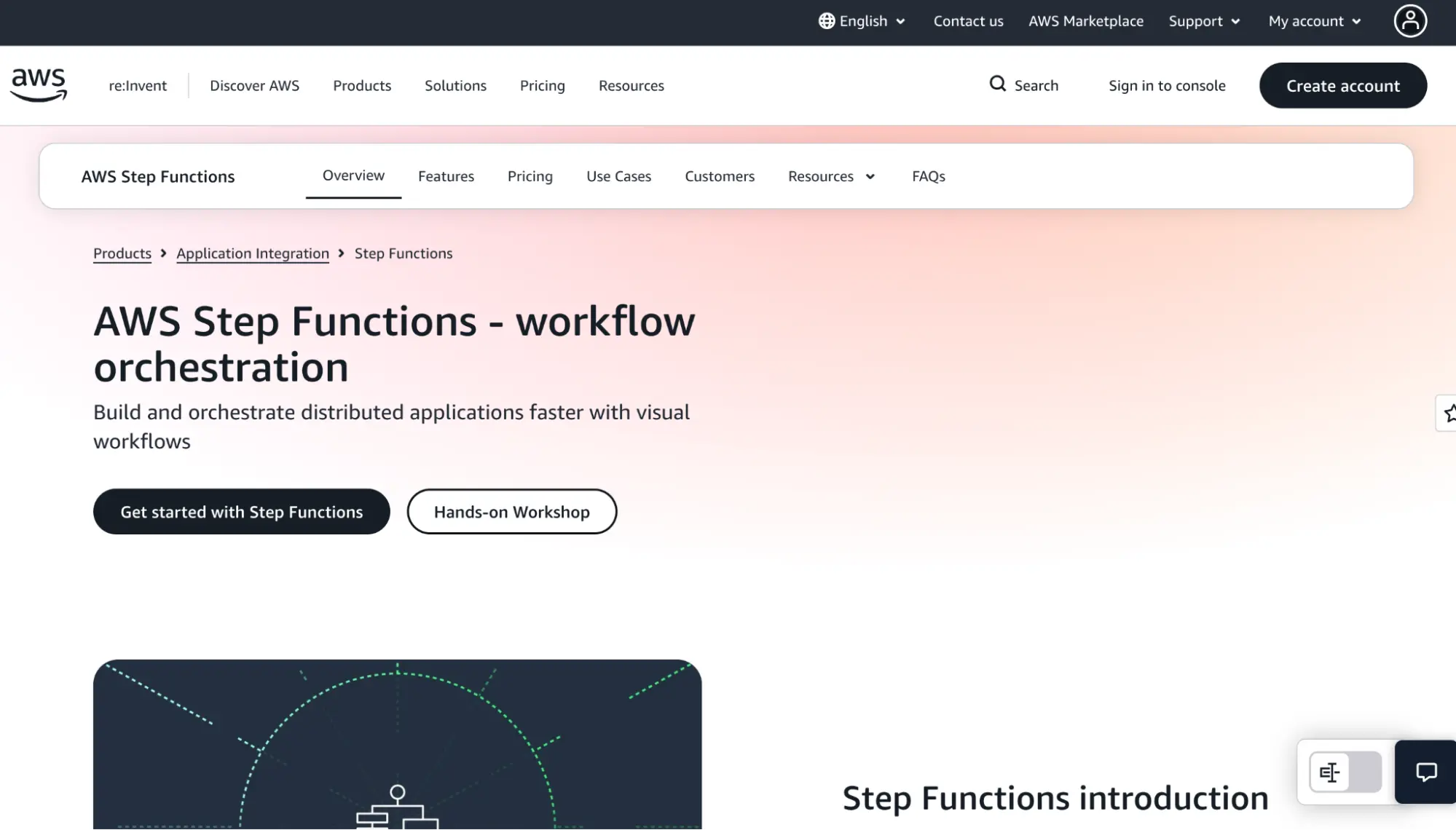Switch to the Customers tab
The width and height of the screenshot is (1456, 830).
[719, 176]
